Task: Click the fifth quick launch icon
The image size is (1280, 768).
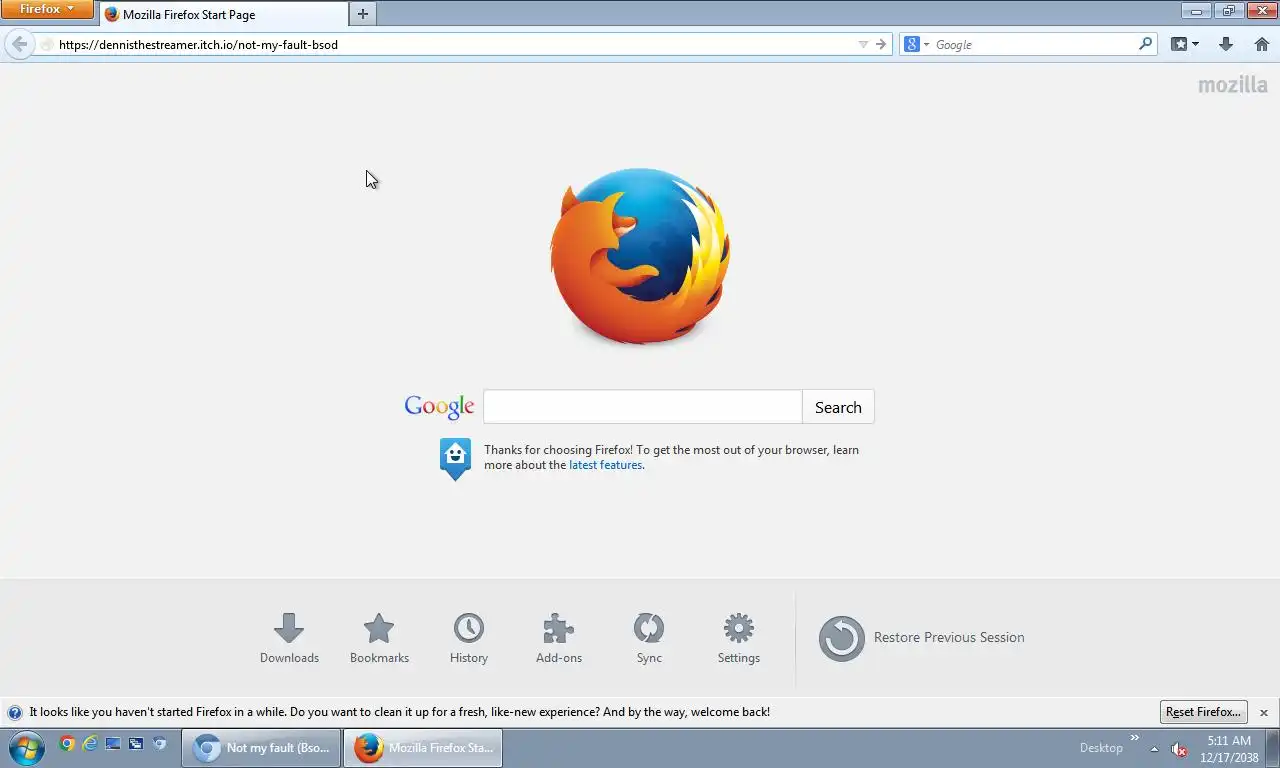Action: 159,743
